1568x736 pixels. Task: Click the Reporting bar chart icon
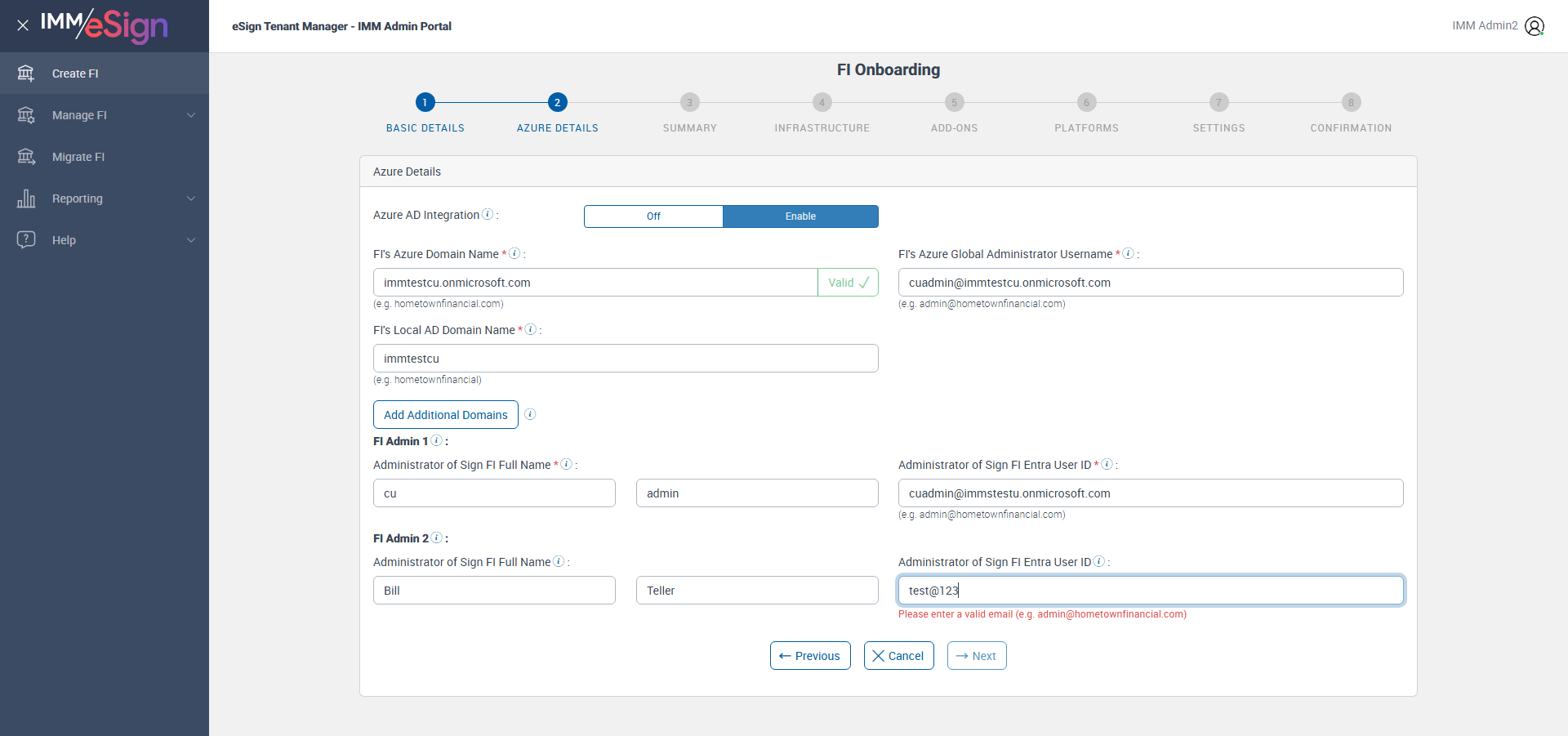[x=26, y=198]
